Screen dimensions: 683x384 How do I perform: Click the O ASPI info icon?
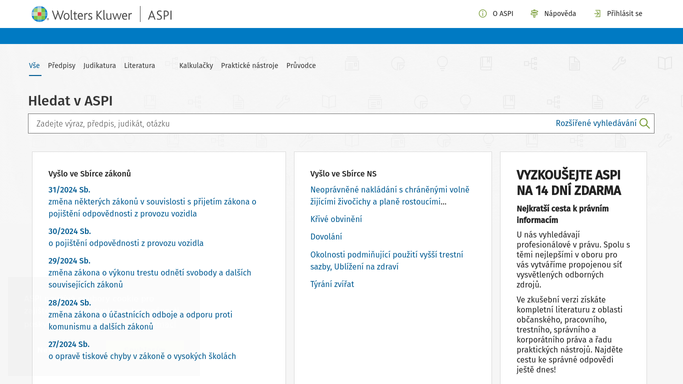pyautogui.click(x=483, y=14)
